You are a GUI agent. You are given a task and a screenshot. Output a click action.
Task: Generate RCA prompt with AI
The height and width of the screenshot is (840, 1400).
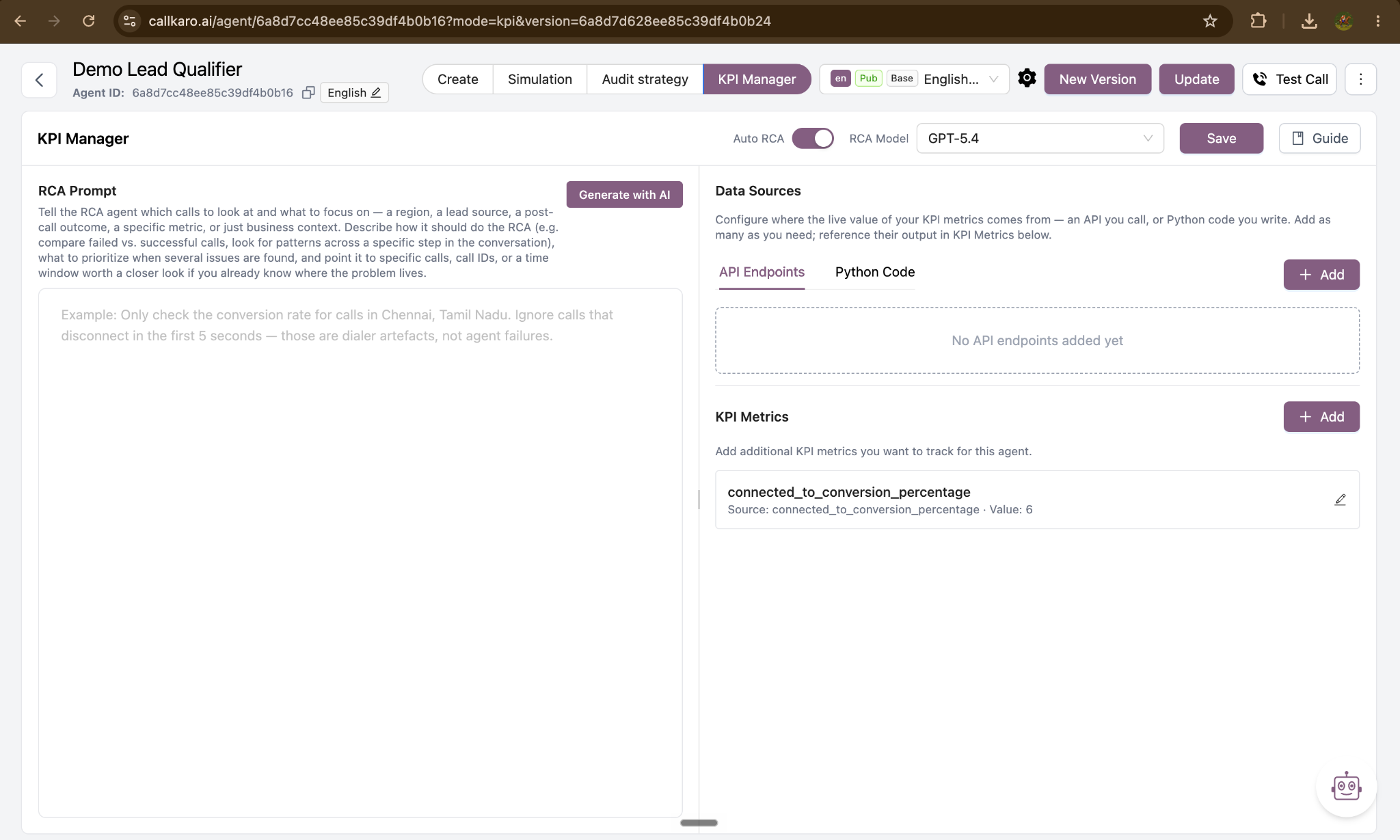624,195
